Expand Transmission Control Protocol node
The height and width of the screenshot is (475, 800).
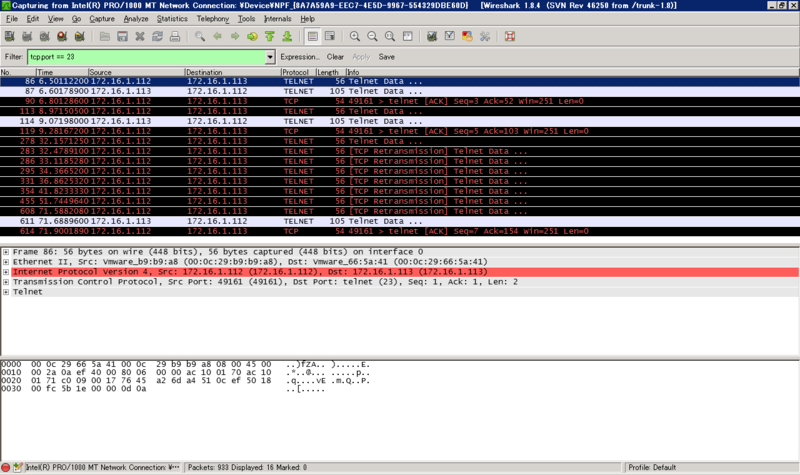6,282
